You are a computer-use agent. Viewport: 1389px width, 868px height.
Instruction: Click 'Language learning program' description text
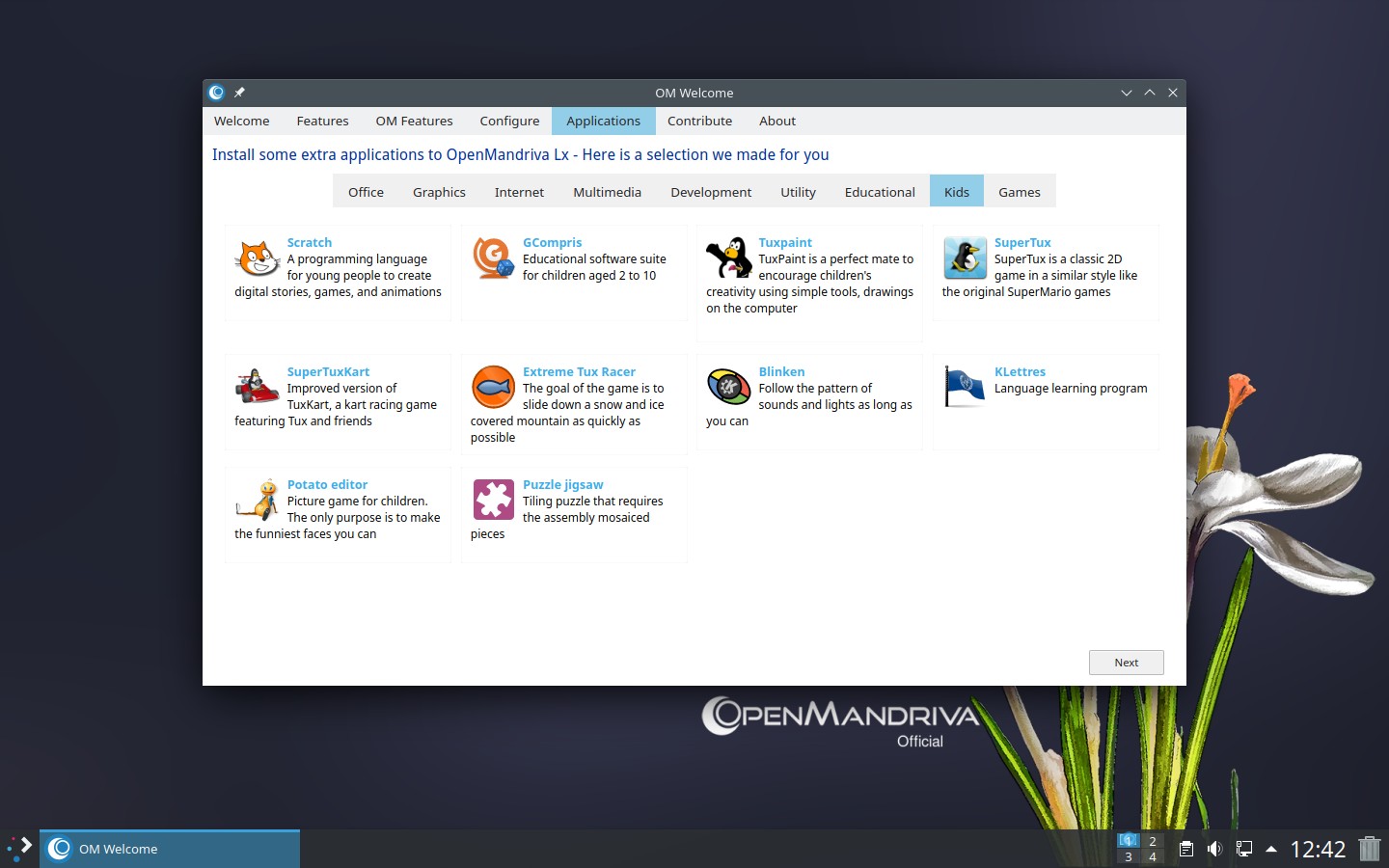pyautogui.click(x=1071, y=389)
